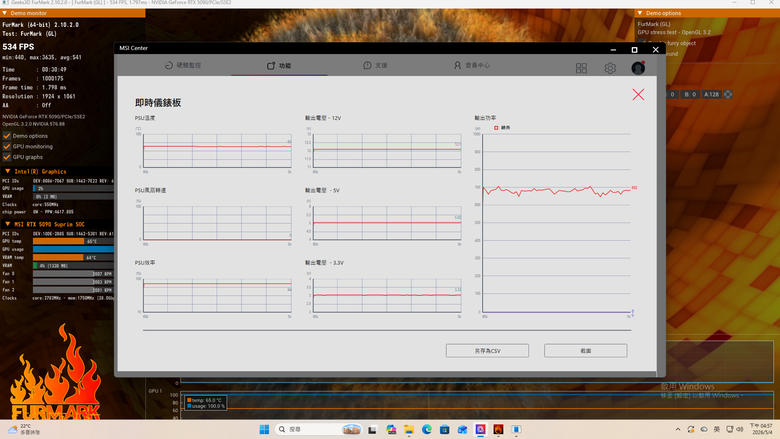Click the PSU溫度 temperature chart
780x439 pixels.
(x=217, y=151)
